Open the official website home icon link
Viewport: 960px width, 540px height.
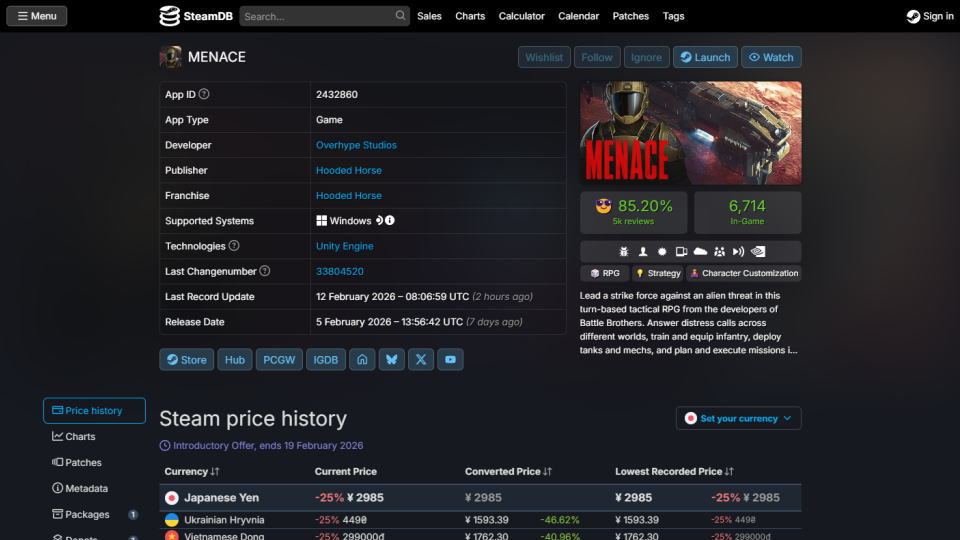(362, 360)
